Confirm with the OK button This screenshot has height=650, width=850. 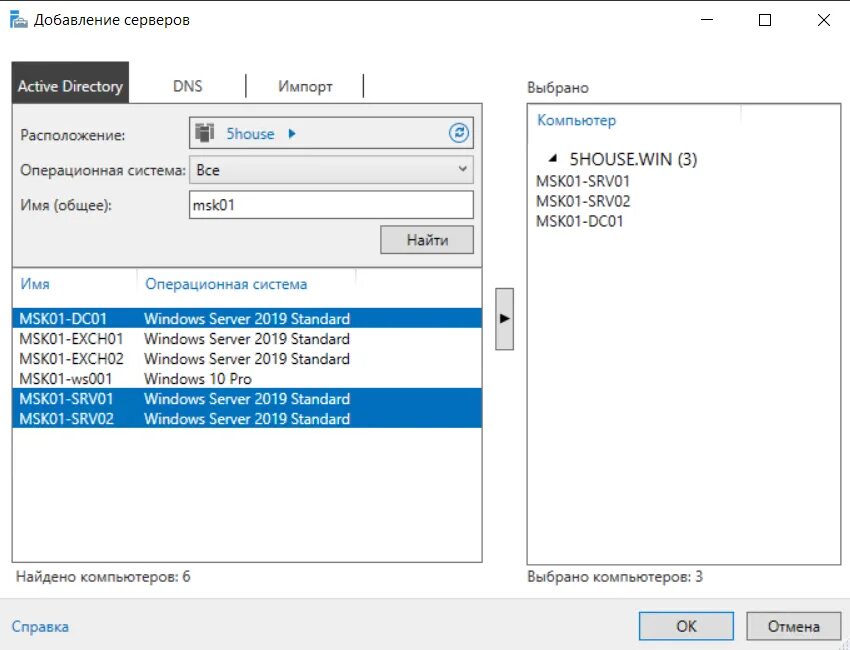686,626
